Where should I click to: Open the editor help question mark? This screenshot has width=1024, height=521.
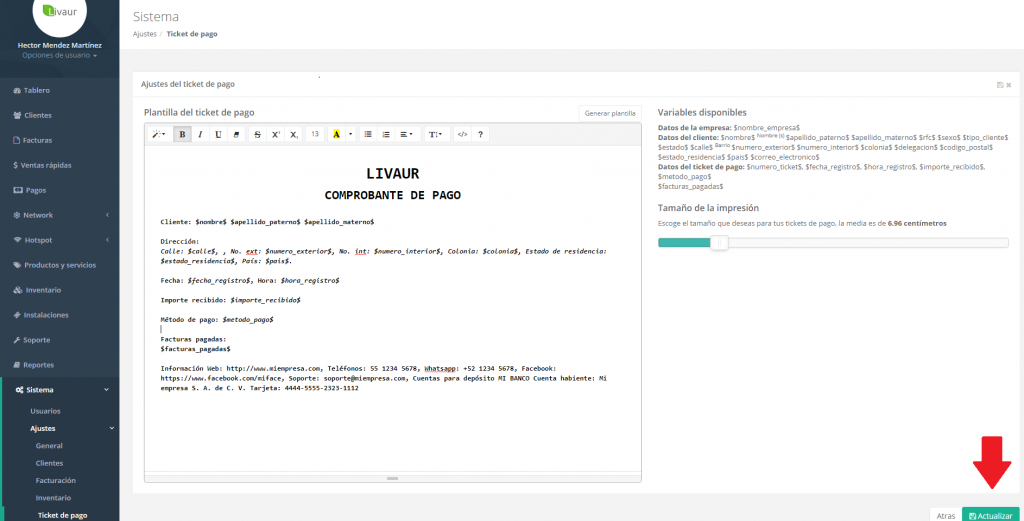(480, 134)
